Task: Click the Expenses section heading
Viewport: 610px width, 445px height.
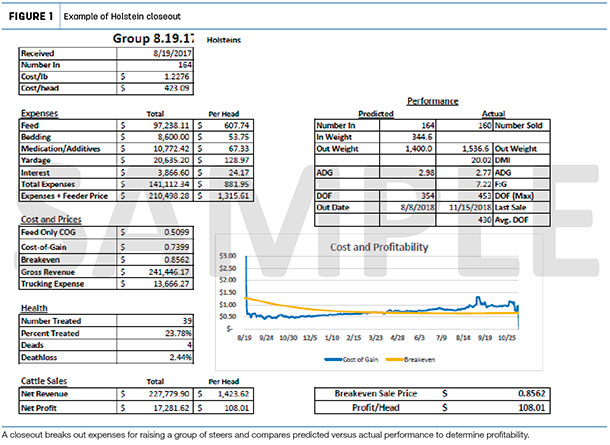Action: click(39, 113)
